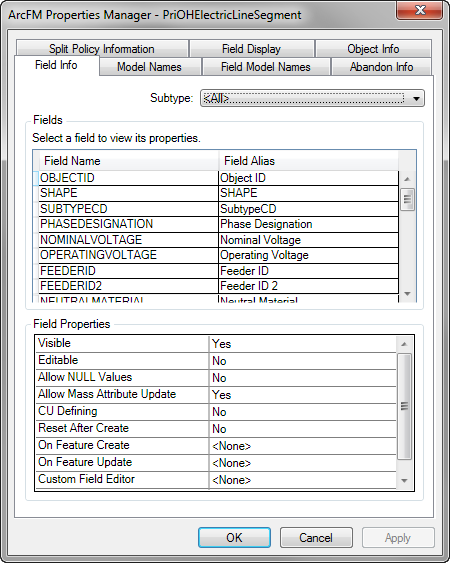The height and width of the screenshot is (563, 450).
Task: Open the On Feature Create value
Action: [303, 446]
